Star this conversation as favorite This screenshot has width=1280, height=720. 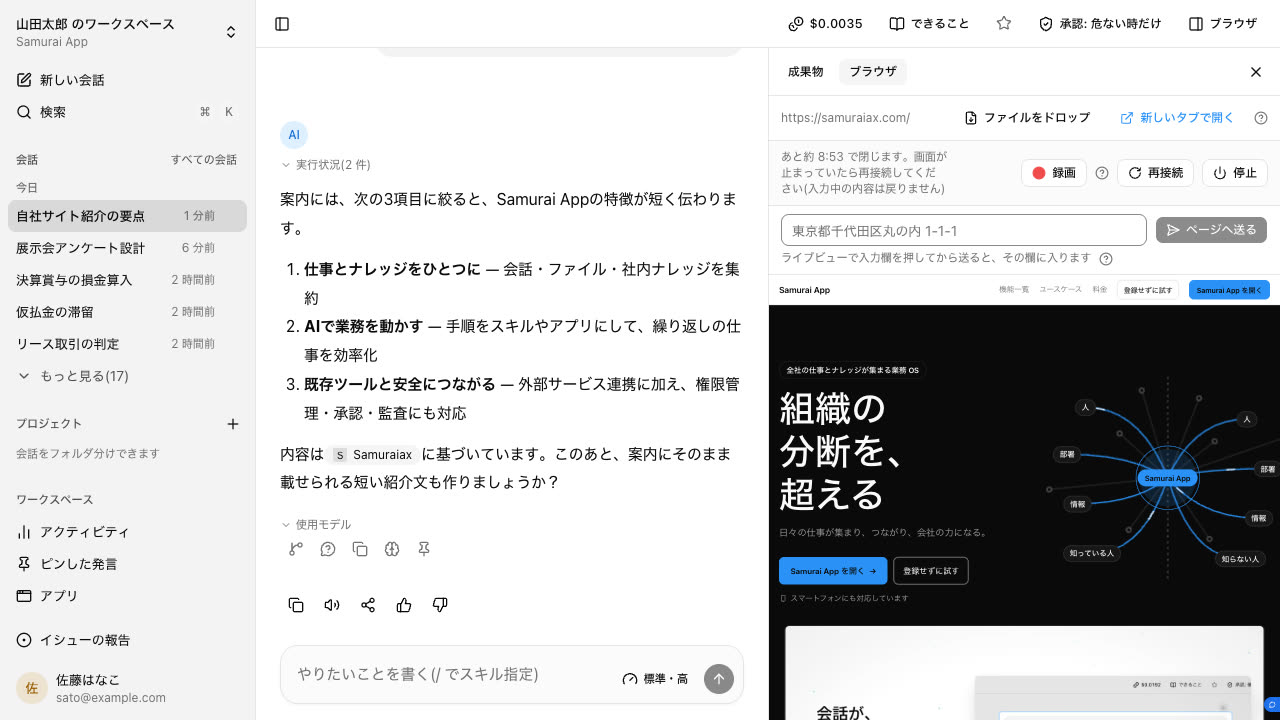(1004, 24)
